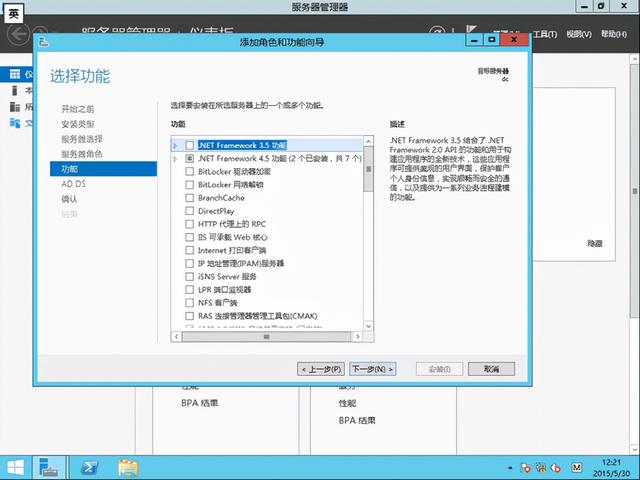This screenshot has height=480, width=640.
Task: Click Server Manager taskbar icon
Action: [49, 468]
